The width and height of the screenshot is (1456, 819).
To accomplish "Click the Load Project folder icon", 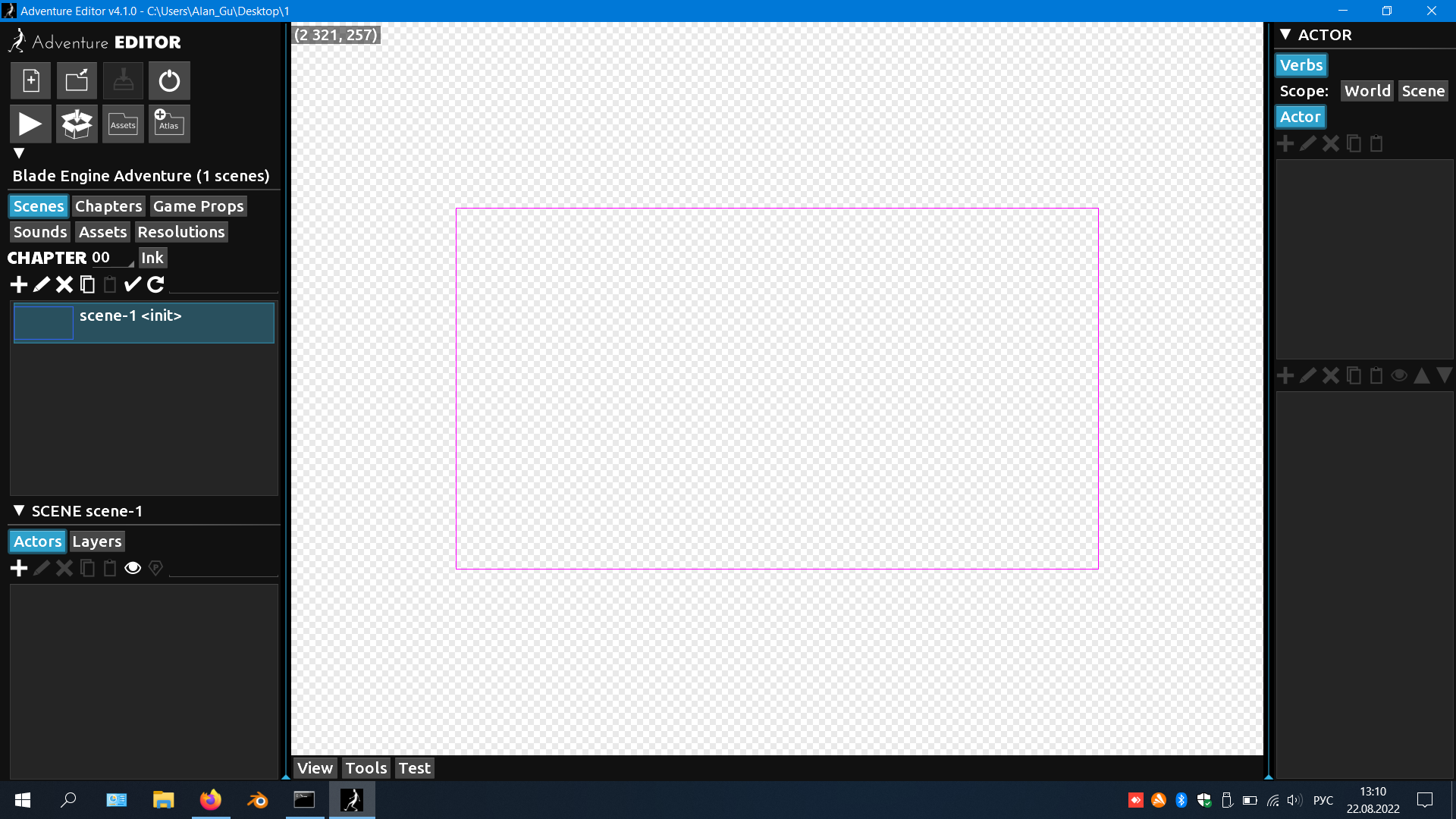I will pos(77,80).
